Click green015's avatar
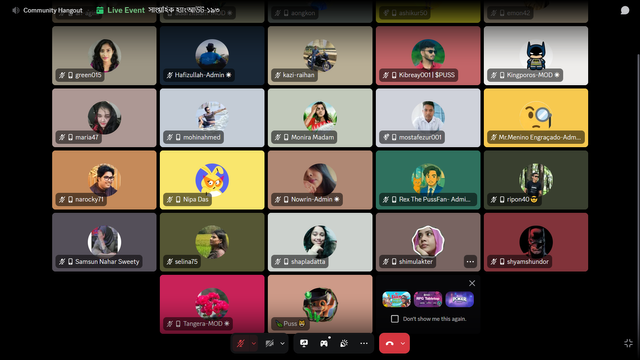This screenshot has height=360, width=640. 104,56
